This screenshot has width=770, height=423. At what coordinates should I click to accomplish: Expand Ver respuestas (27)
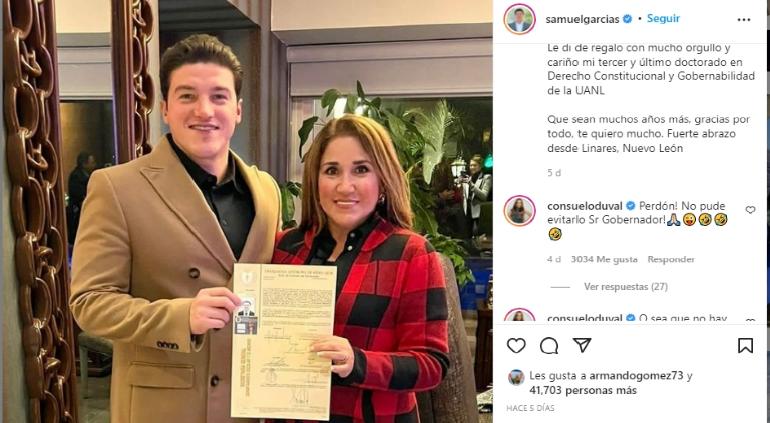tap(626, 287)
